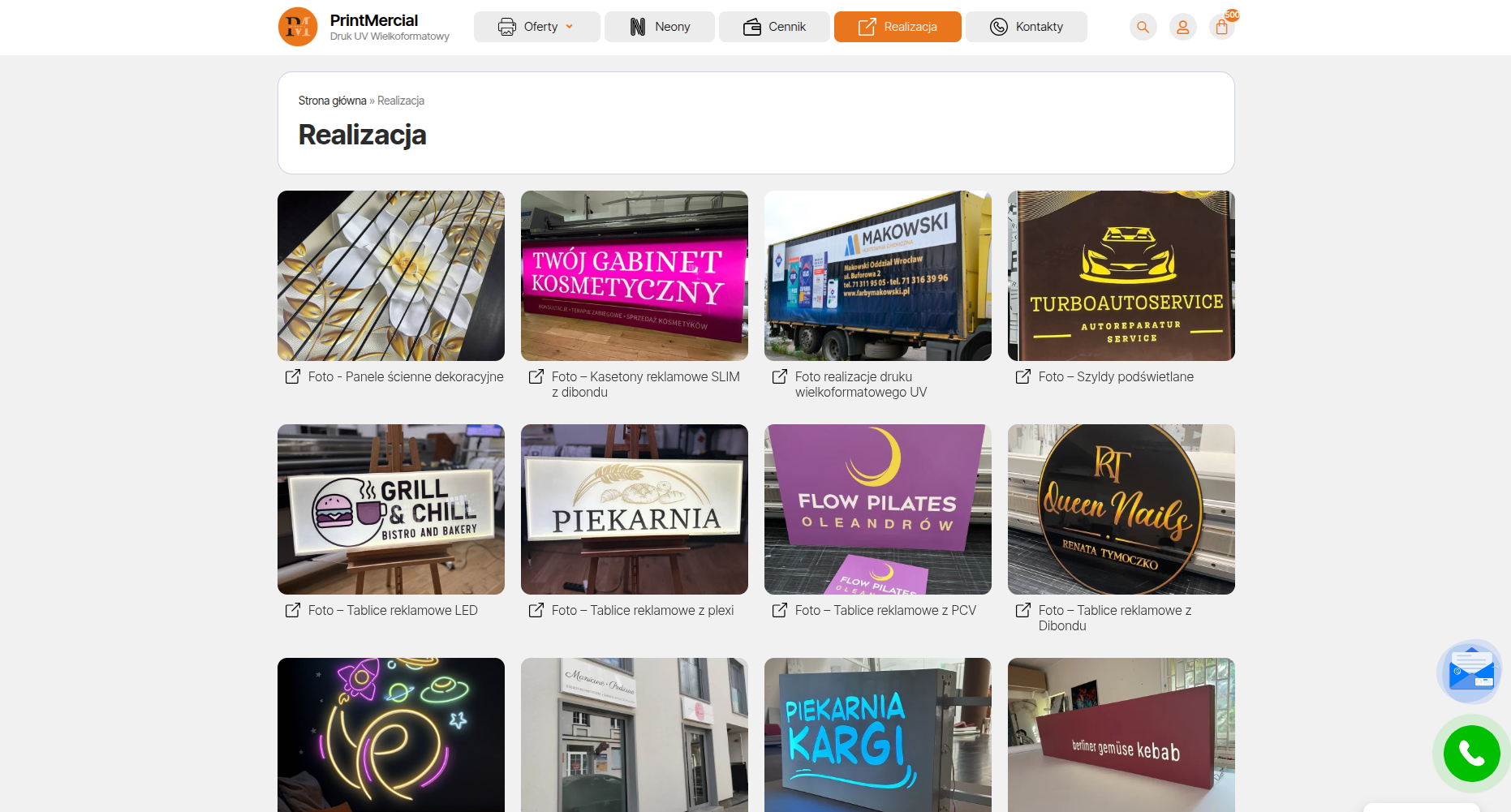Image resolution: width=1511 pixels, height=812 pixels.
Task: Click external link icon beside Szyldy podświetlane
Action: [1023, 376]
